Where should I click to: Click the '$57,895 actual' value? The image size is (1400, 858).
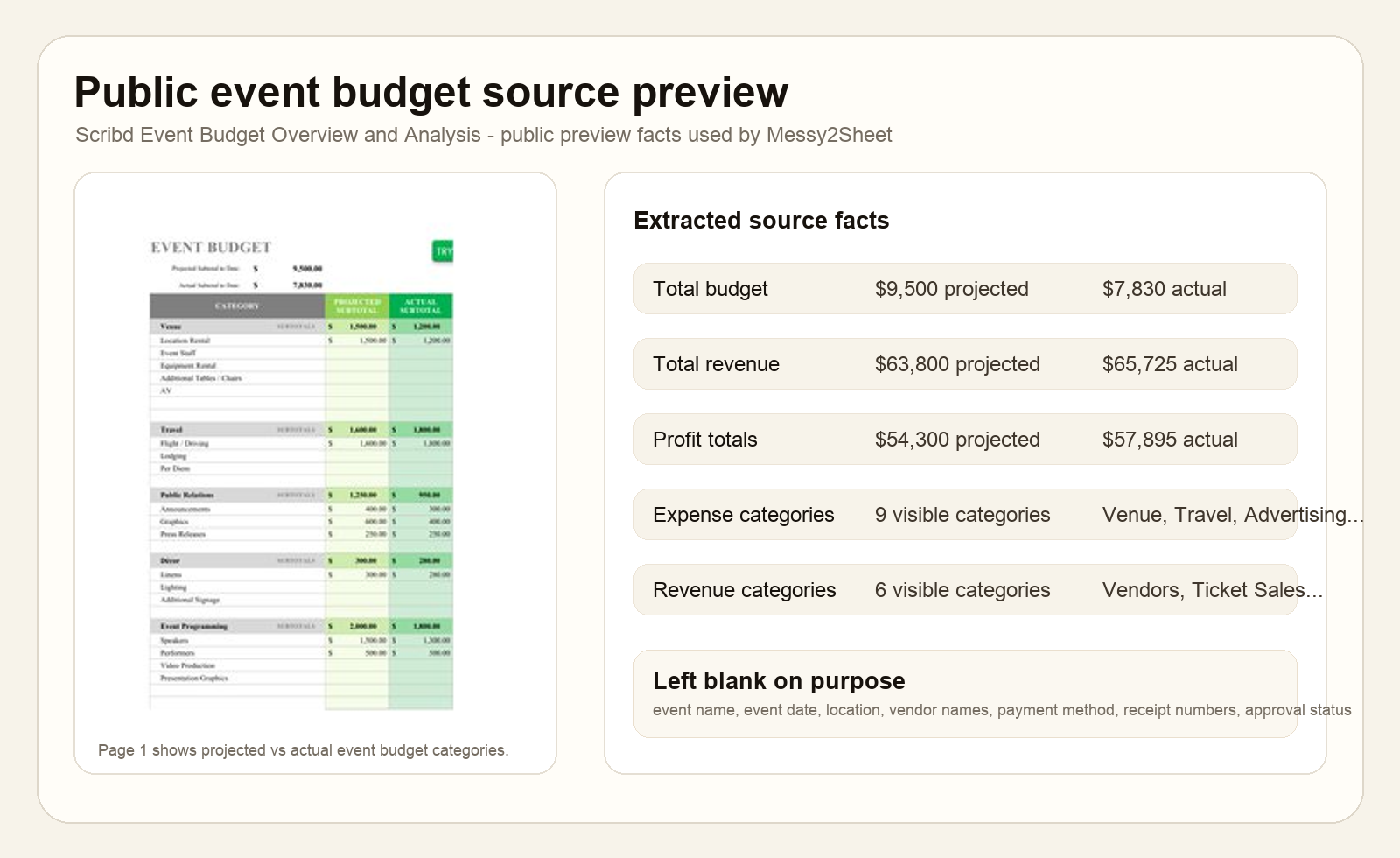coord(1170,440)
